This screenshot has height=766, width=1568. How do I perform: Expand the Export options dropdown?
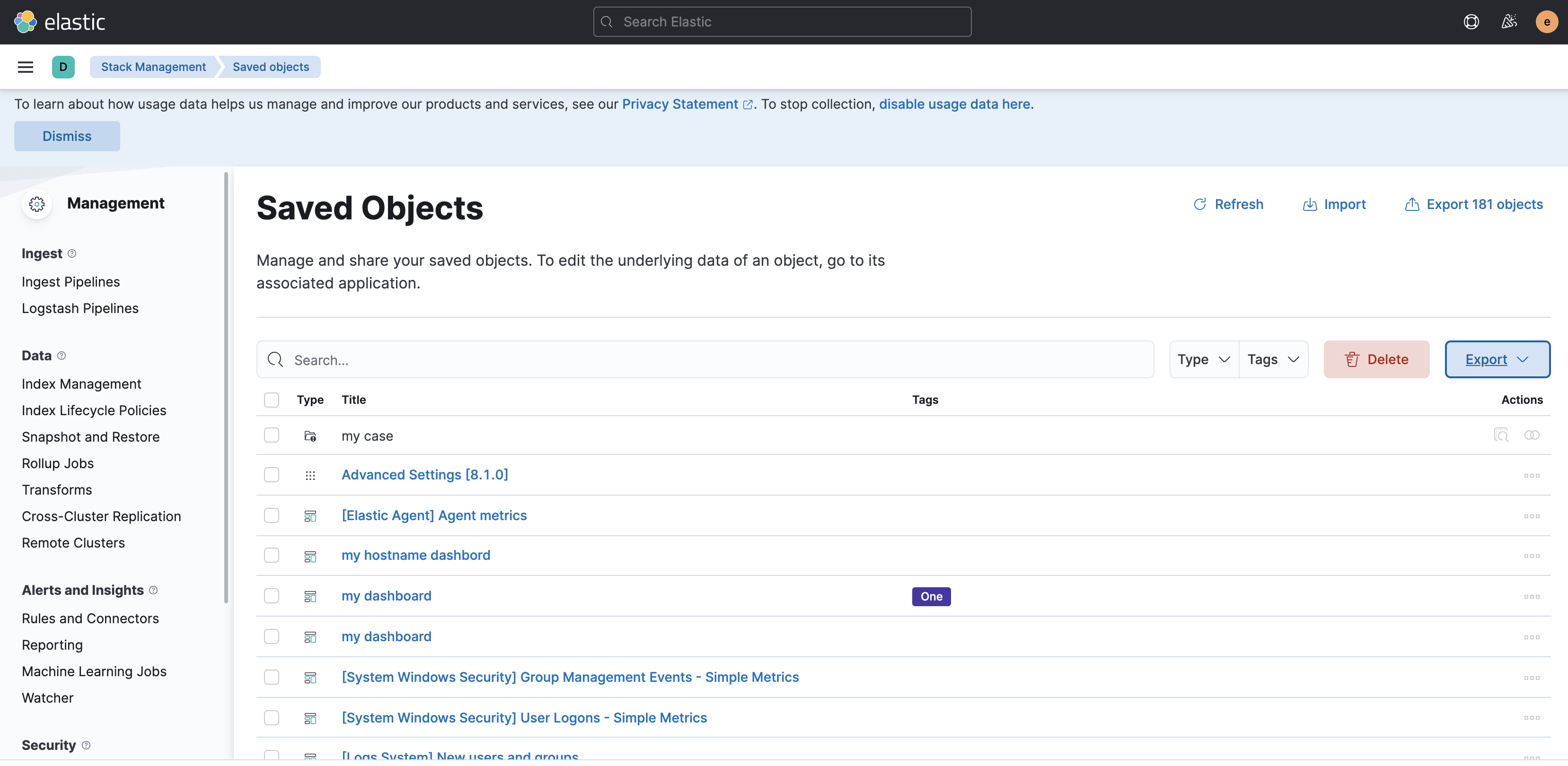pyautogui.click(x=1497, y=359)
